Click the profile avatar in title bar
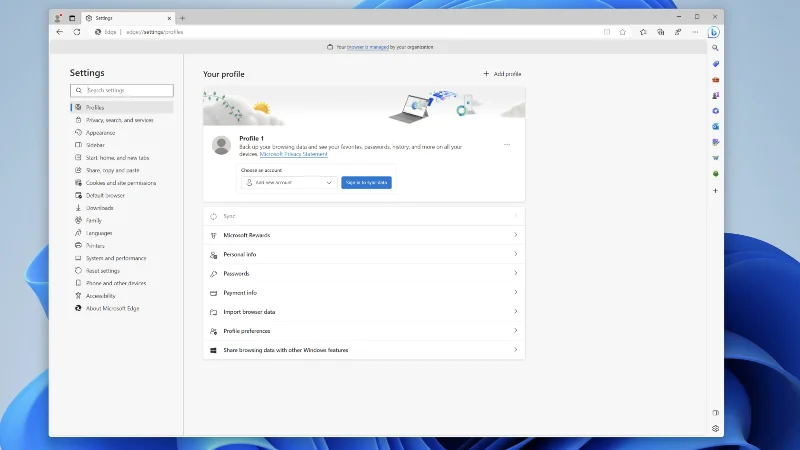Screen dimensions: 800x450 point(58,18)
